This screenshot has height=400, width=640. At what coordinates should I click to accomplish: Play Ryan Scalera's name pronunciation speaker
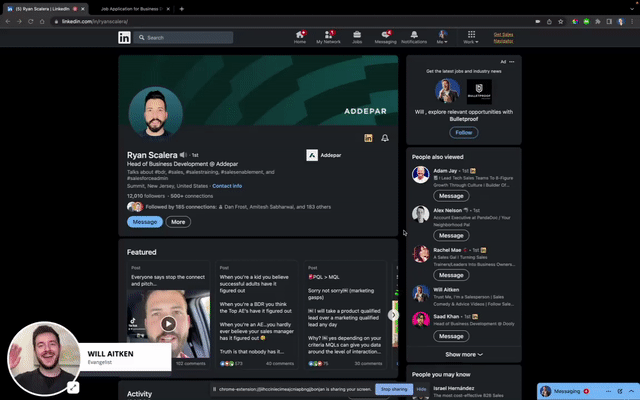click(183, 155)
